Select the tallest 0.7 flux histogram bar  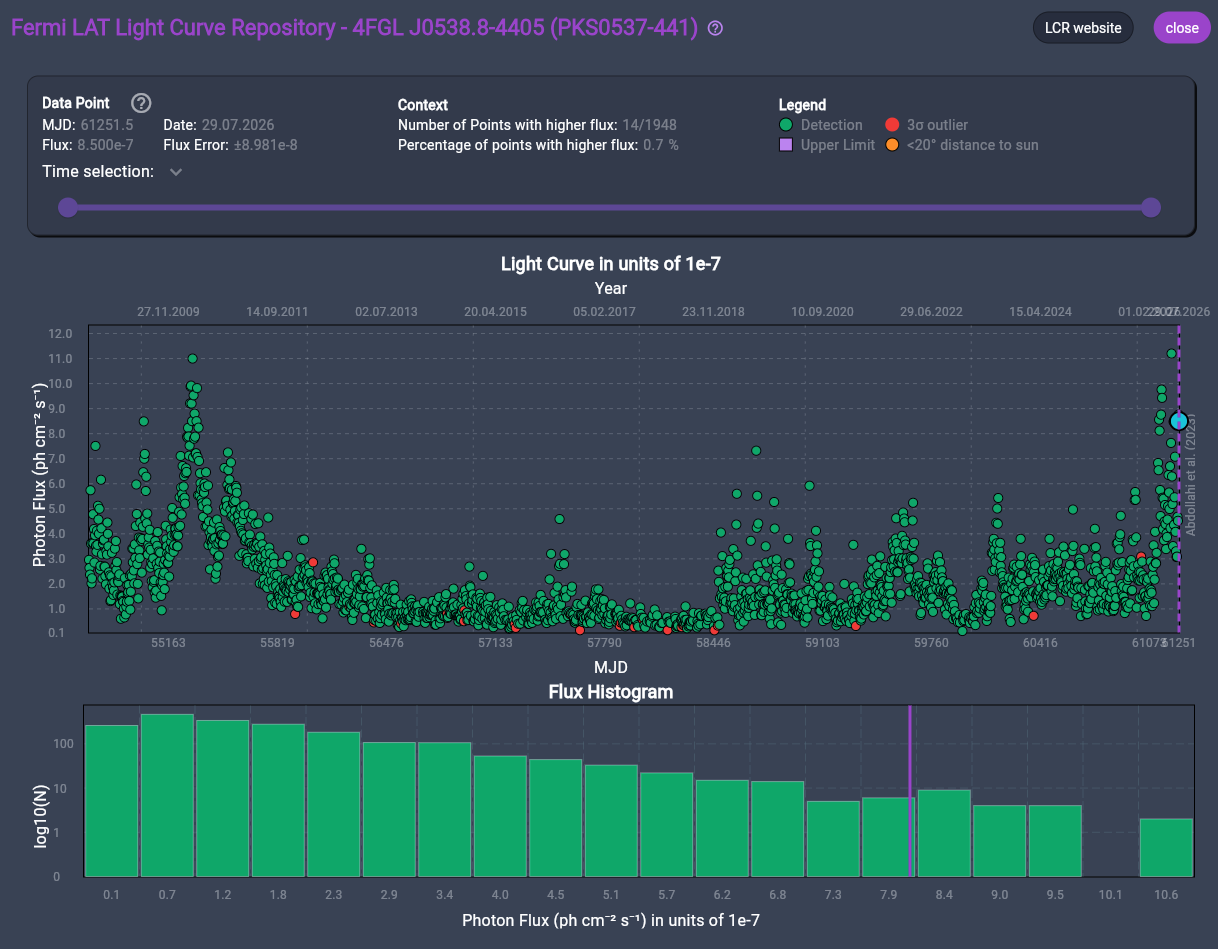[x=167, y=795]
